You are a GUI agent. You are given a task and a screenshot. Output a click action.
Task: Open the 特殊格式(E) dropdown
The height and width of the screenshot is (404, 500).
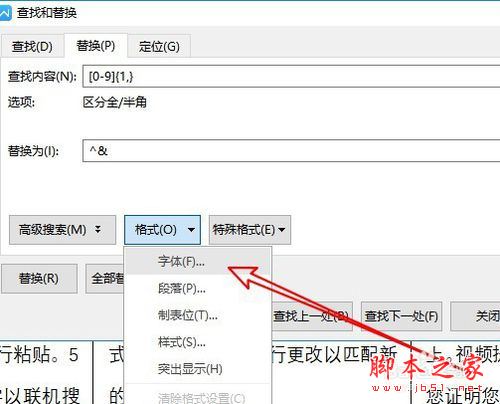point(250,230)
